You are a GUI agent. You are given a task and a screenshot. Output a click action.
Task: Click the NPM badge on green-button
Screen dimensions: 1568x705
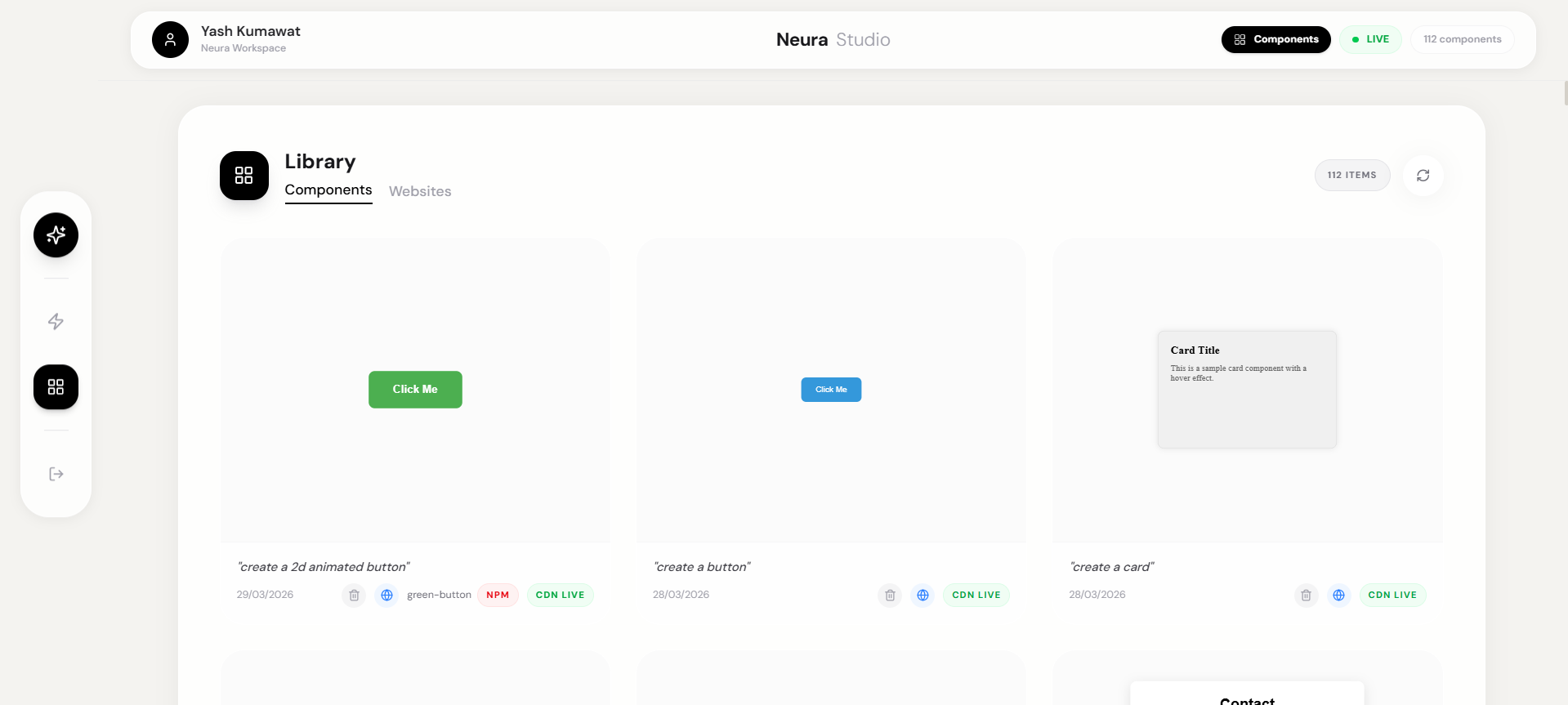pos(498,595)
